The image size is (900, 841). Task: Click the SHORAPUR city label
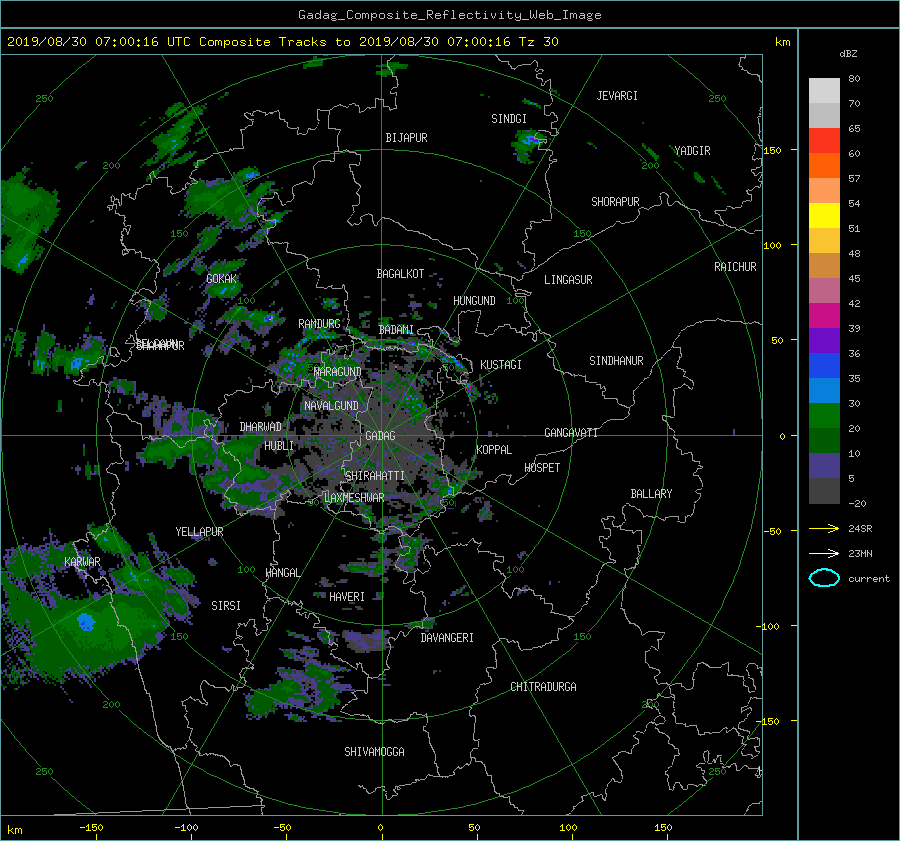pos(615,202)
